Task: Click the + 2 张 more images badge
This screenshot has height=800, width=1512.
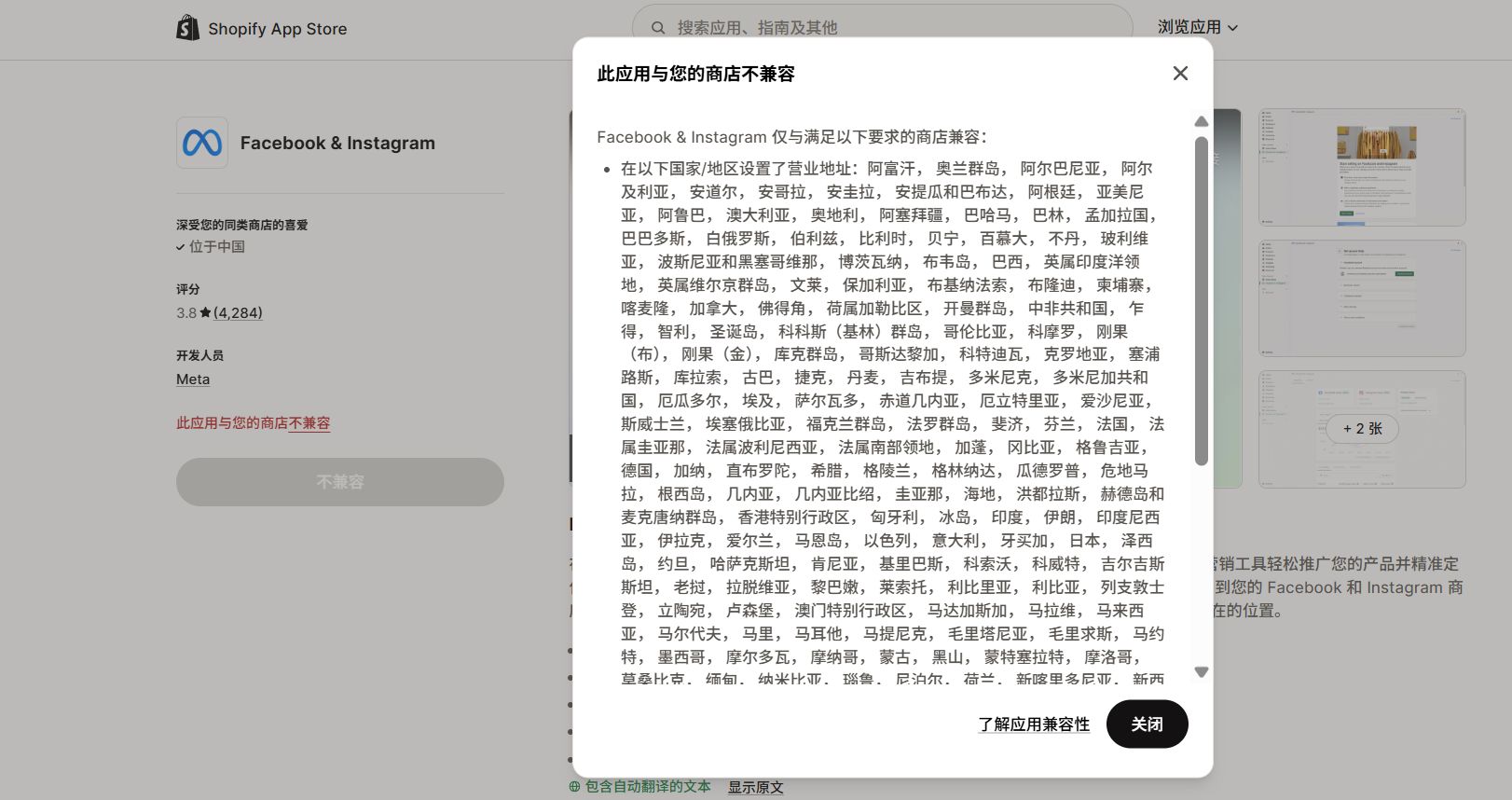Action: click(1362, 429)
